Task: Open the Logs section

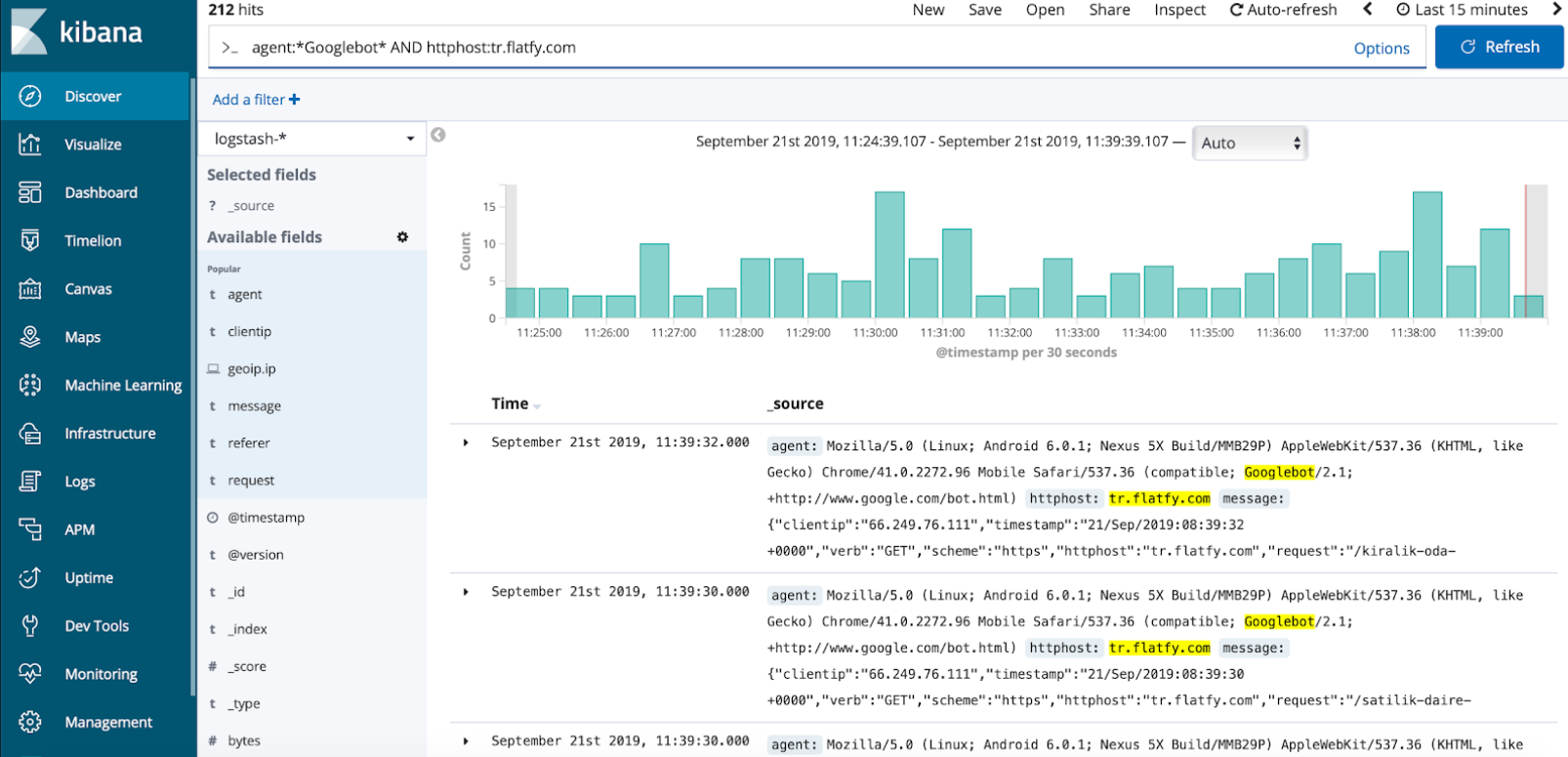Action: pos(95,482)
